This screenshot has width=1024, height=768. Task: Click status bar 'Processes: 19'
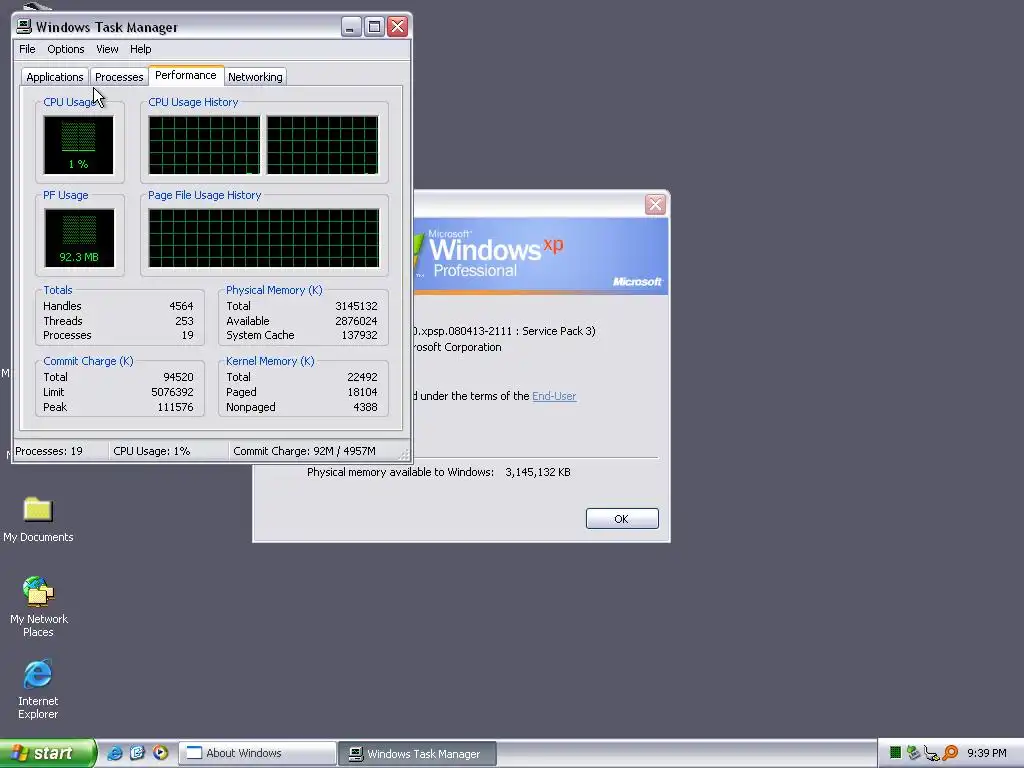[x=49, y=451]
